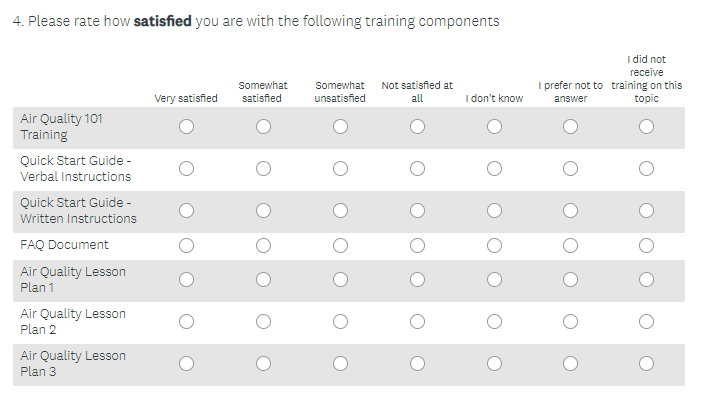The height and width of the screenshot is (403, 701).
Task: Choose I don't know for Lesson Plan 2
Action: [494, 322]
